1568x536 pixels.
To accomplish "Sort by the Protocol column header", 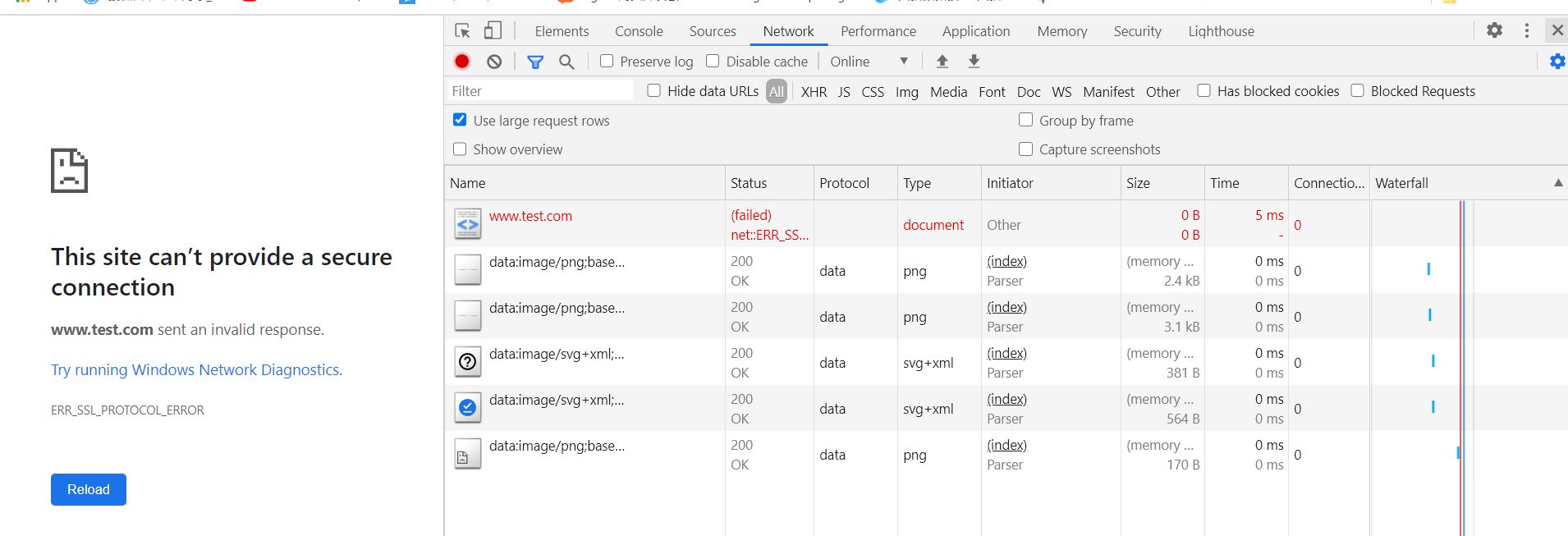I will [x=855, y=183].
